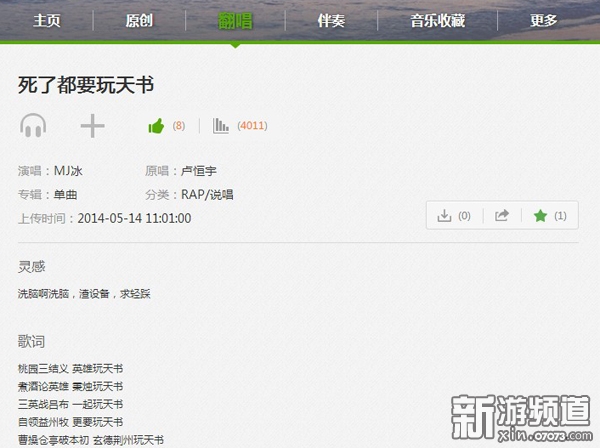Play the song with the headphones icon
600x448 pixels.
pos(33,125)
